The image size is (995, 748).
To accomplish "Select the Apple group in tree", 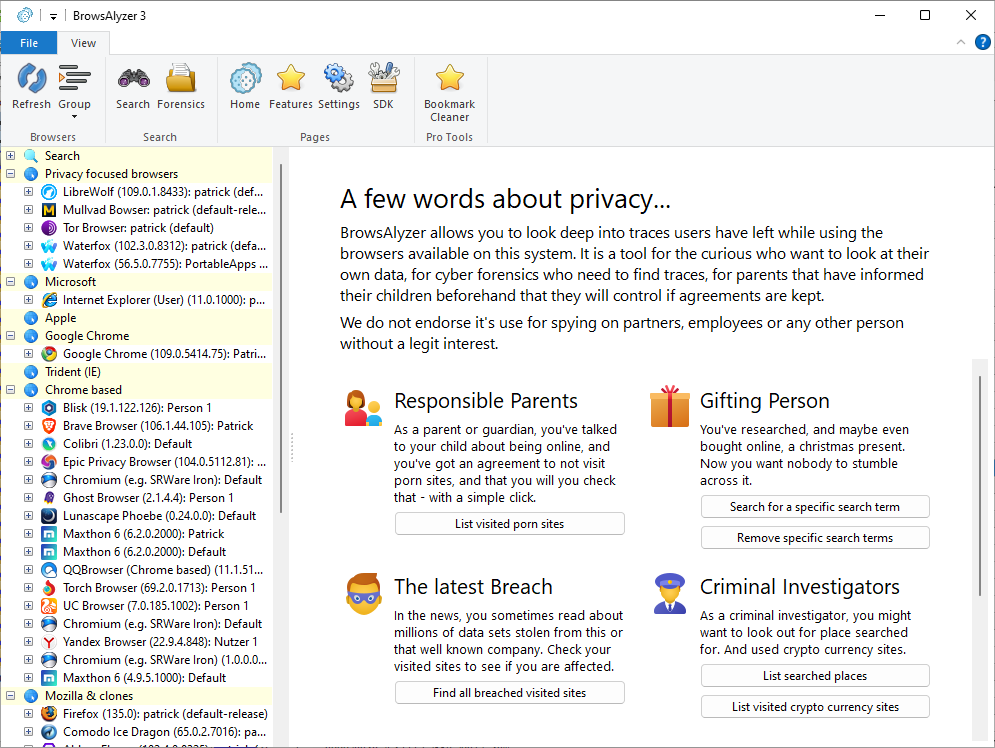I will click(x=60, y=318).
